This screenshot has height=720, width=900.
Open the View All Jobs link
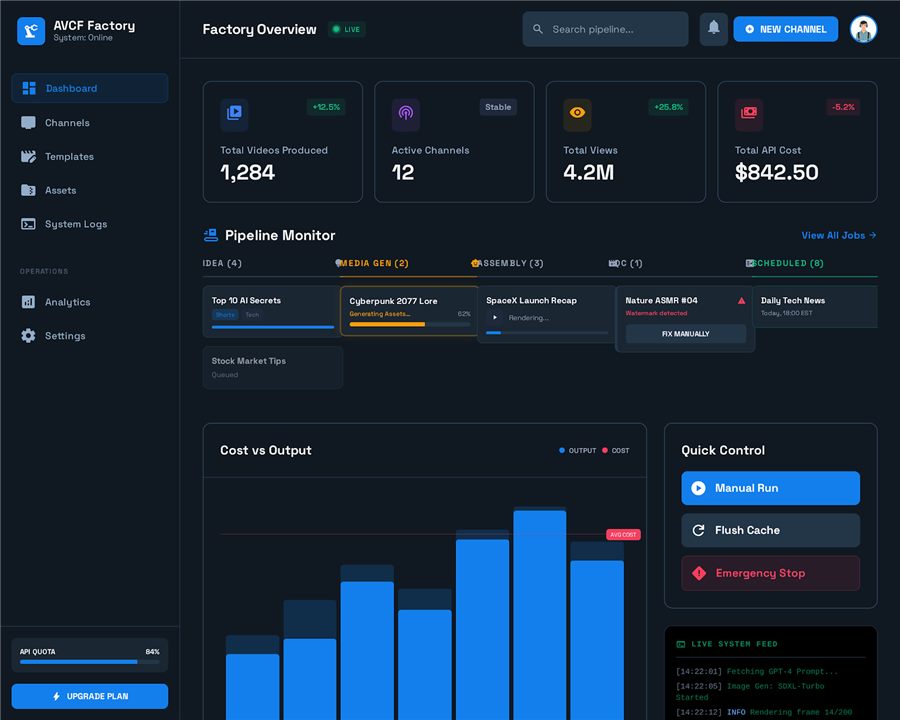tap(839, 235)
